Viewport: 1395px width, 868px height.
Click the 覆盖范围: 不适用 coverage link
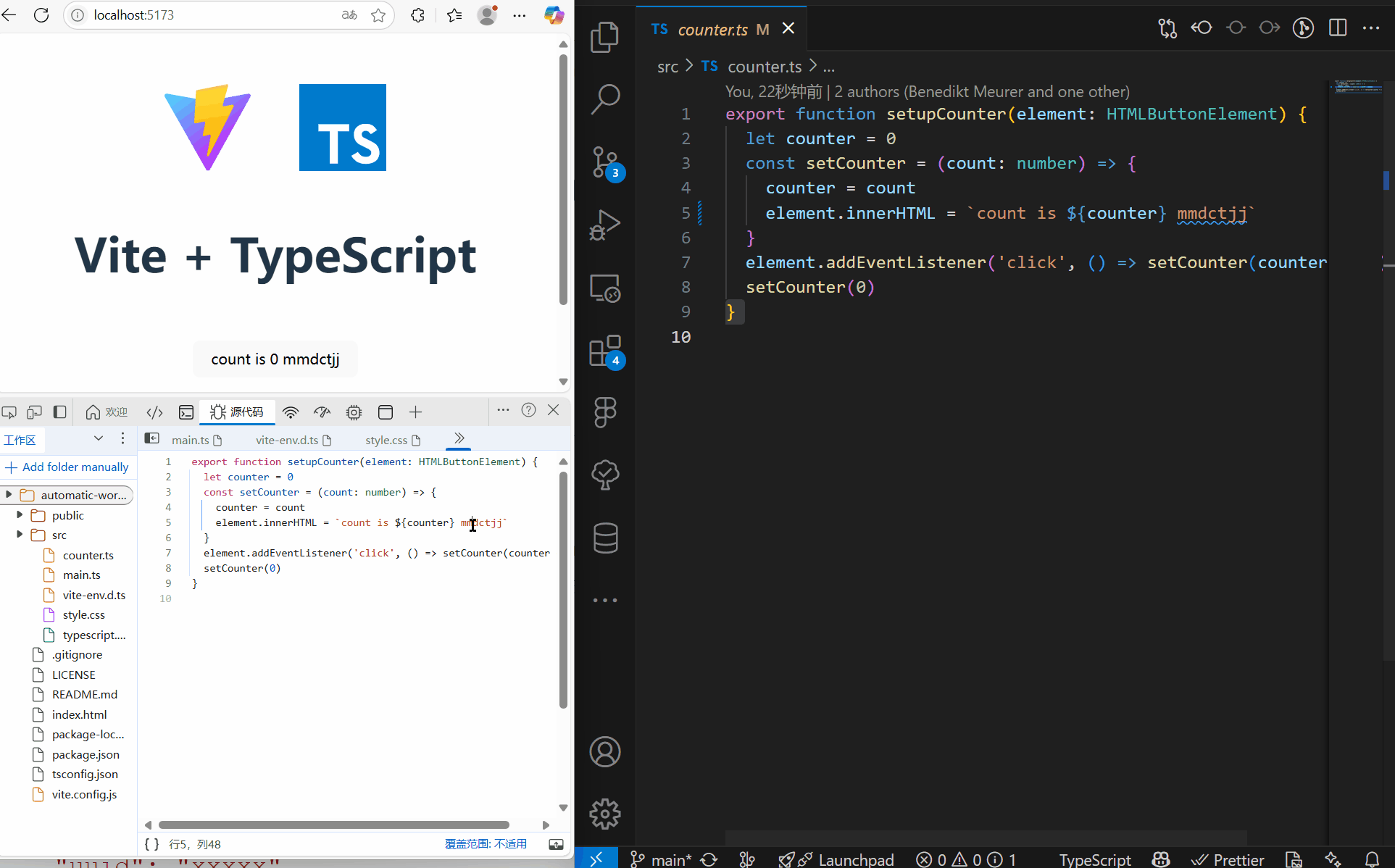pyautogui.click(x=486, y=844)
